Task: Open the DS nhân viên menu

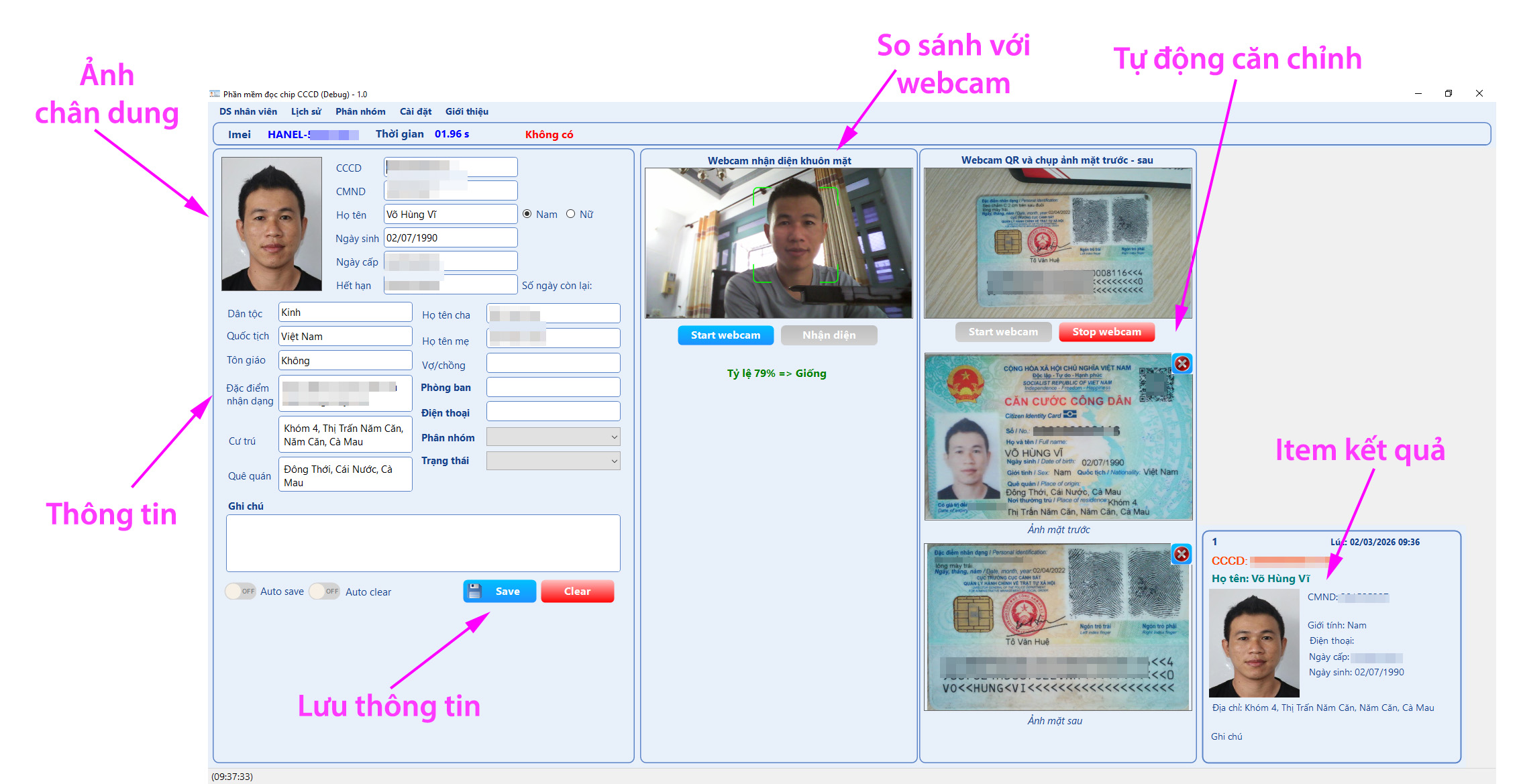Action: point(248,111)
